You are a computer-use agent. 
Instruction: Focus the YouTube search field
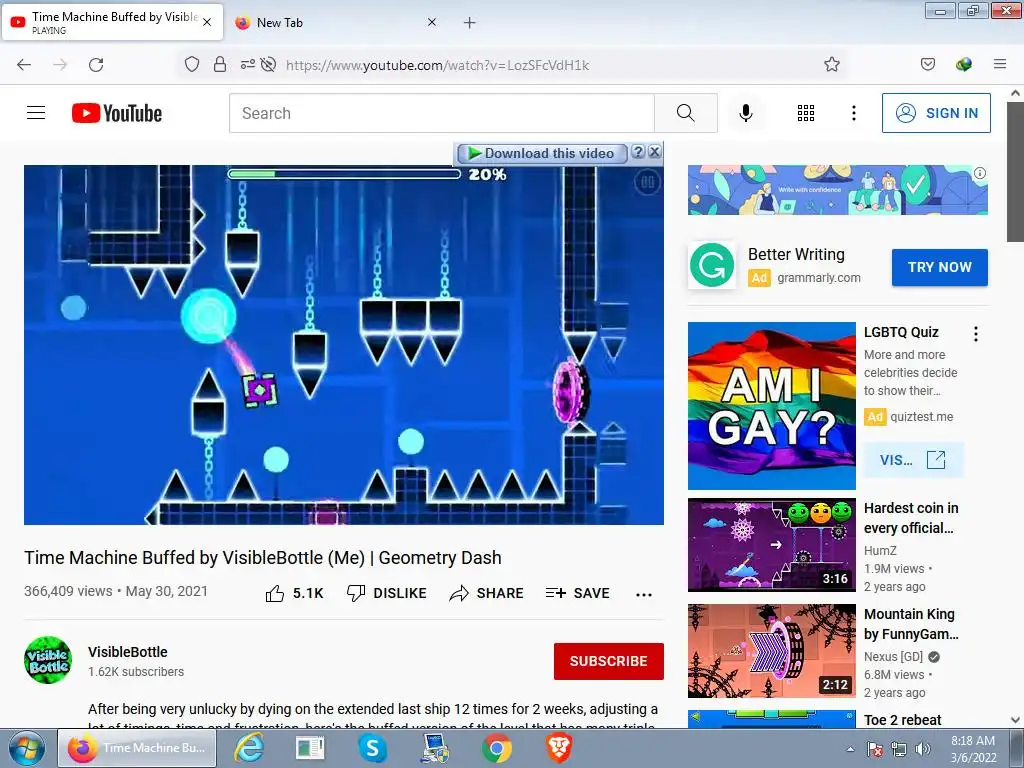441,113
